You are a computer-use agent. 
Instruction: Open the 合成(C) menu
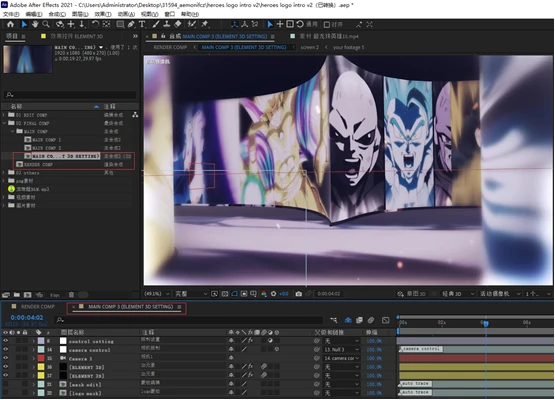tap(57, 14)
